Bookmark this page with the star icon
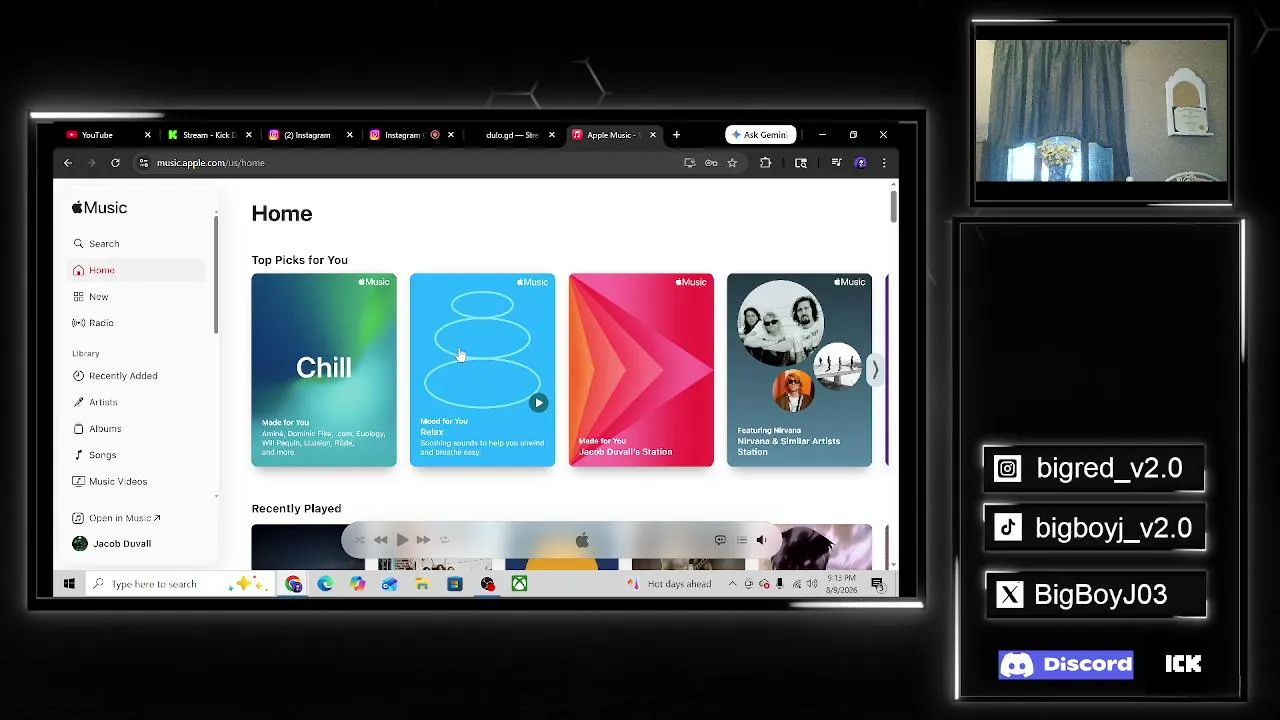This screenshot has width=1280, height=720. pos(732,163)
